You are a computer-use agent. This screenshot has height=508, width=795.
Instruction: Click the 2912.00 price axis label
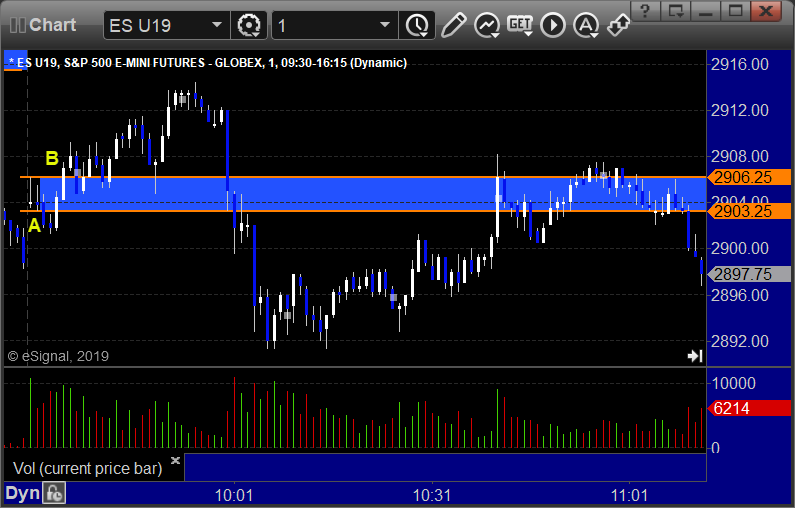point(740,111)
